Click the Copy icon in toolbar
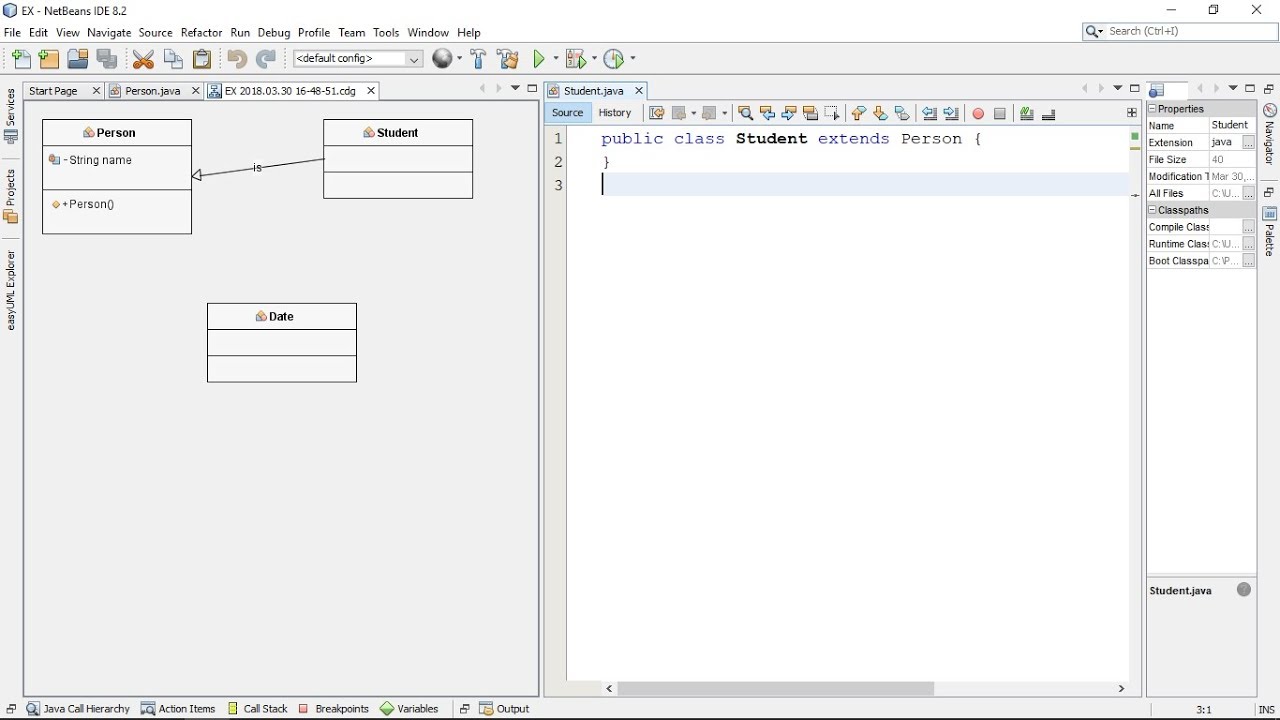 pos(173,59)
